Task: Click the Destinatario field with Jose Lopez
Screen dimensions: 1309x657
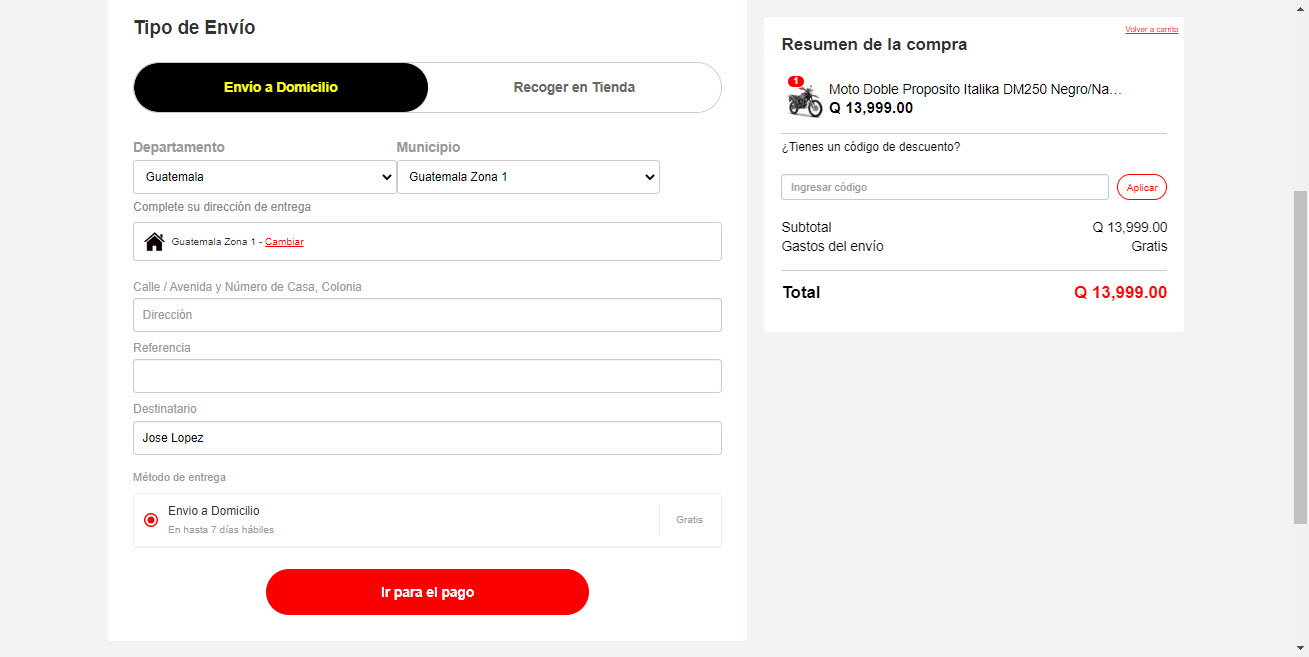Action: click(427, 438)
